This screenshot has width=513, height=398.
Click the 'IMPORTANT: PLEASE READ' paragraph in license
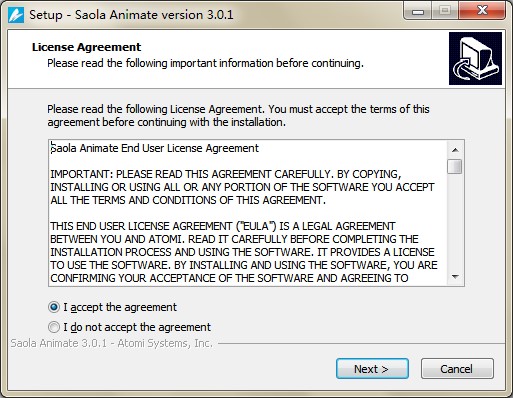(242, 187)
